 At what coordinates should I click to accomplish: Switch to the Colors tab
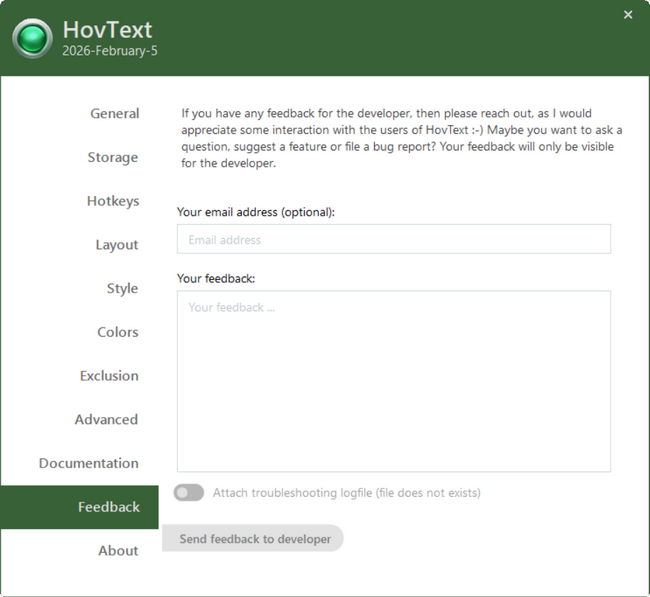click(117, 332)
